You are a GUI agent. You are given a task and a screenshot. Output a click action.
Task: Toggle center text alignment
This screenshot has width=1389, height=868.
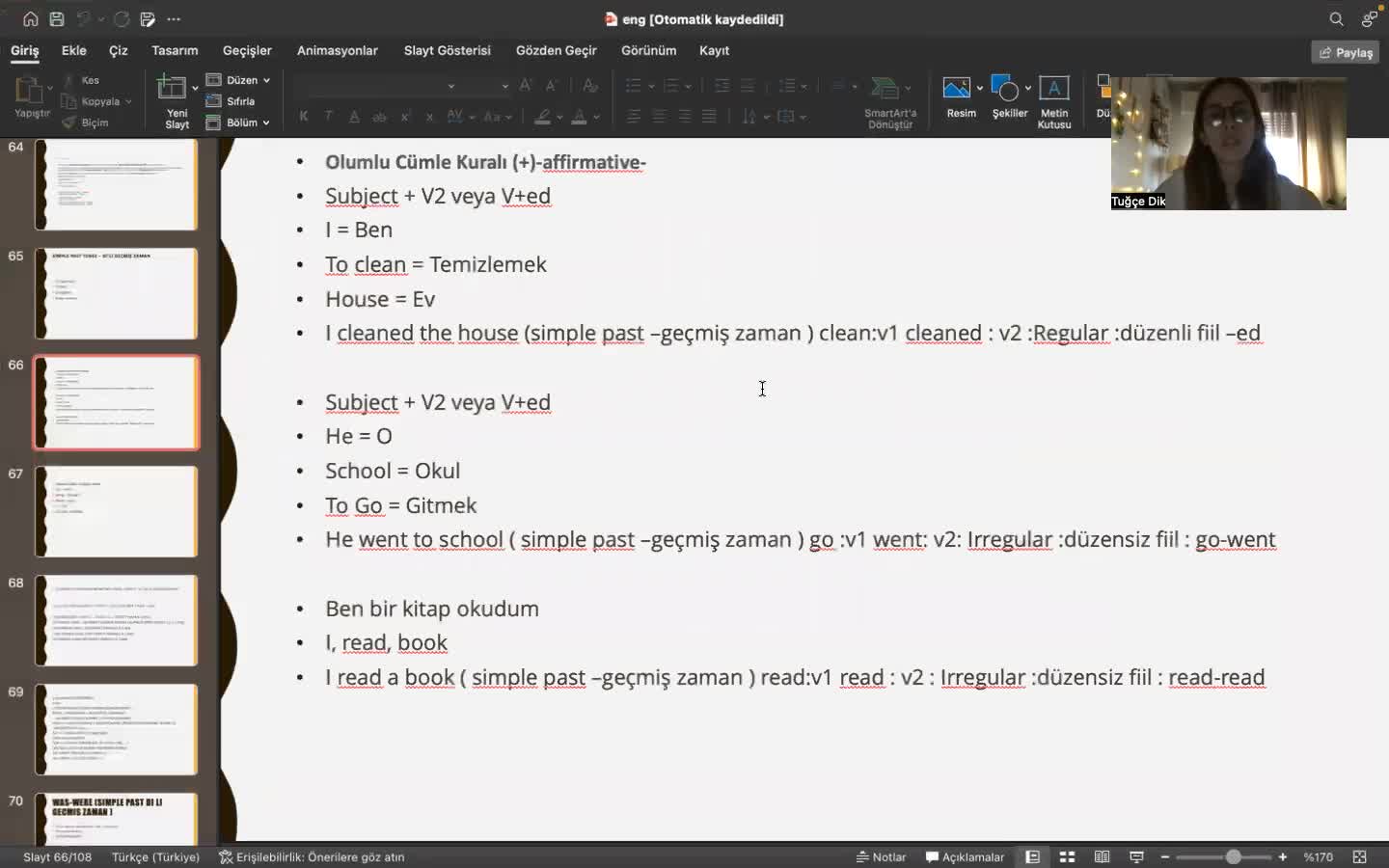tap(659, 117)
